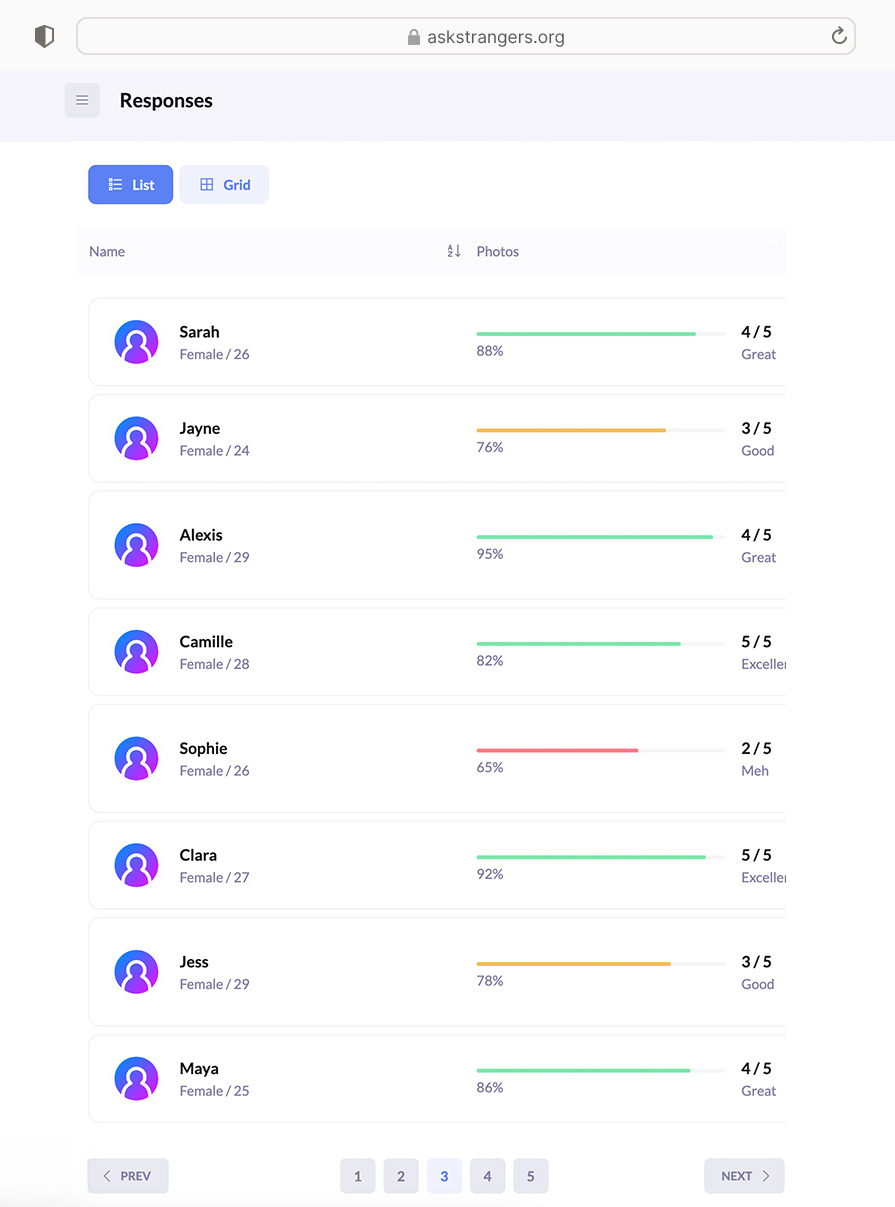Go to the previous page with PREV
The image size is (895, 1207).
[x=128, y=1176]
